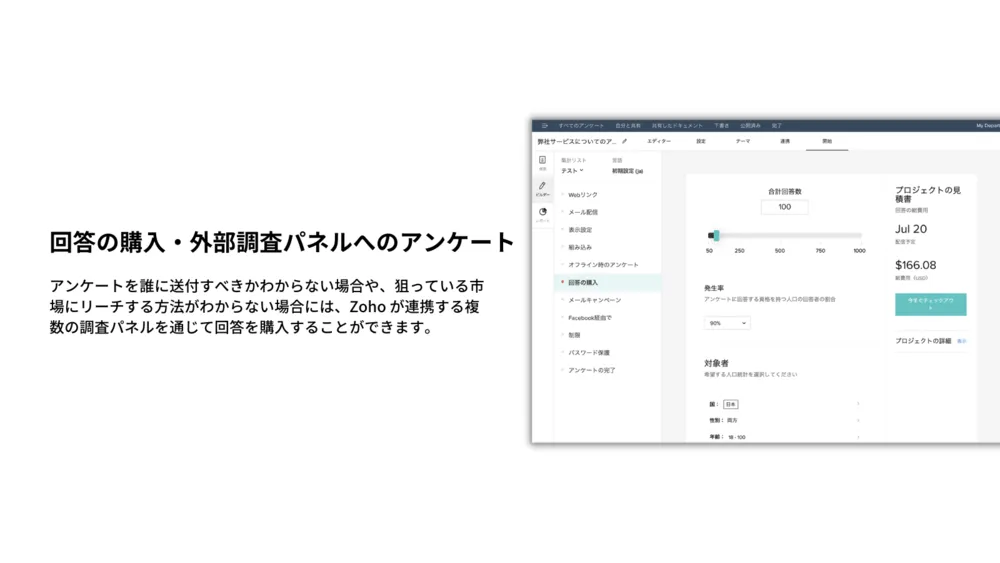The height and width of the screenshot is (563, 1000).
Task: Switch to the 開始 tab
Action: (x=827, y=141)
